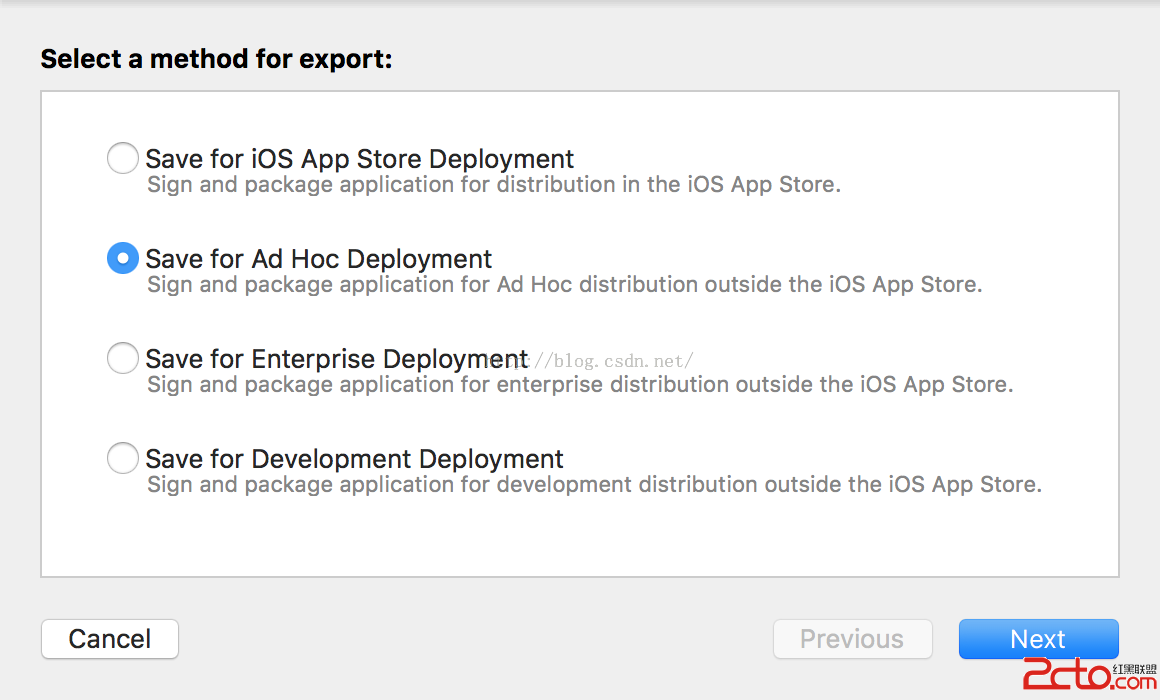Select the iOS App Store Deployment radio button
Viewport: 1160px width, 700px height.
pyautogui.click(x=123, y=158)
